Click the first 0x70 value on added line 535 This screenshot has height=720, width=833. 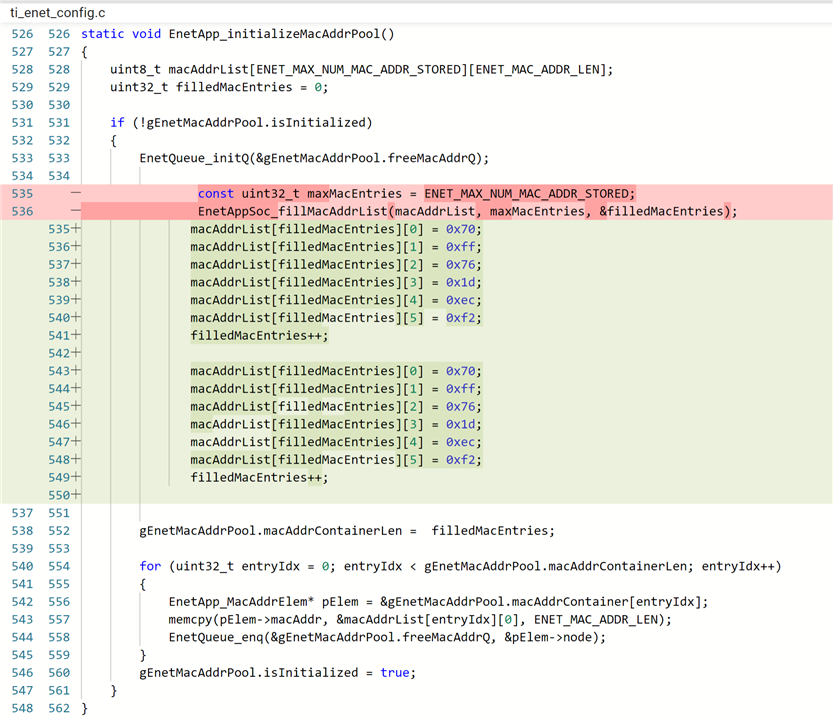click(x=461, y=229)
